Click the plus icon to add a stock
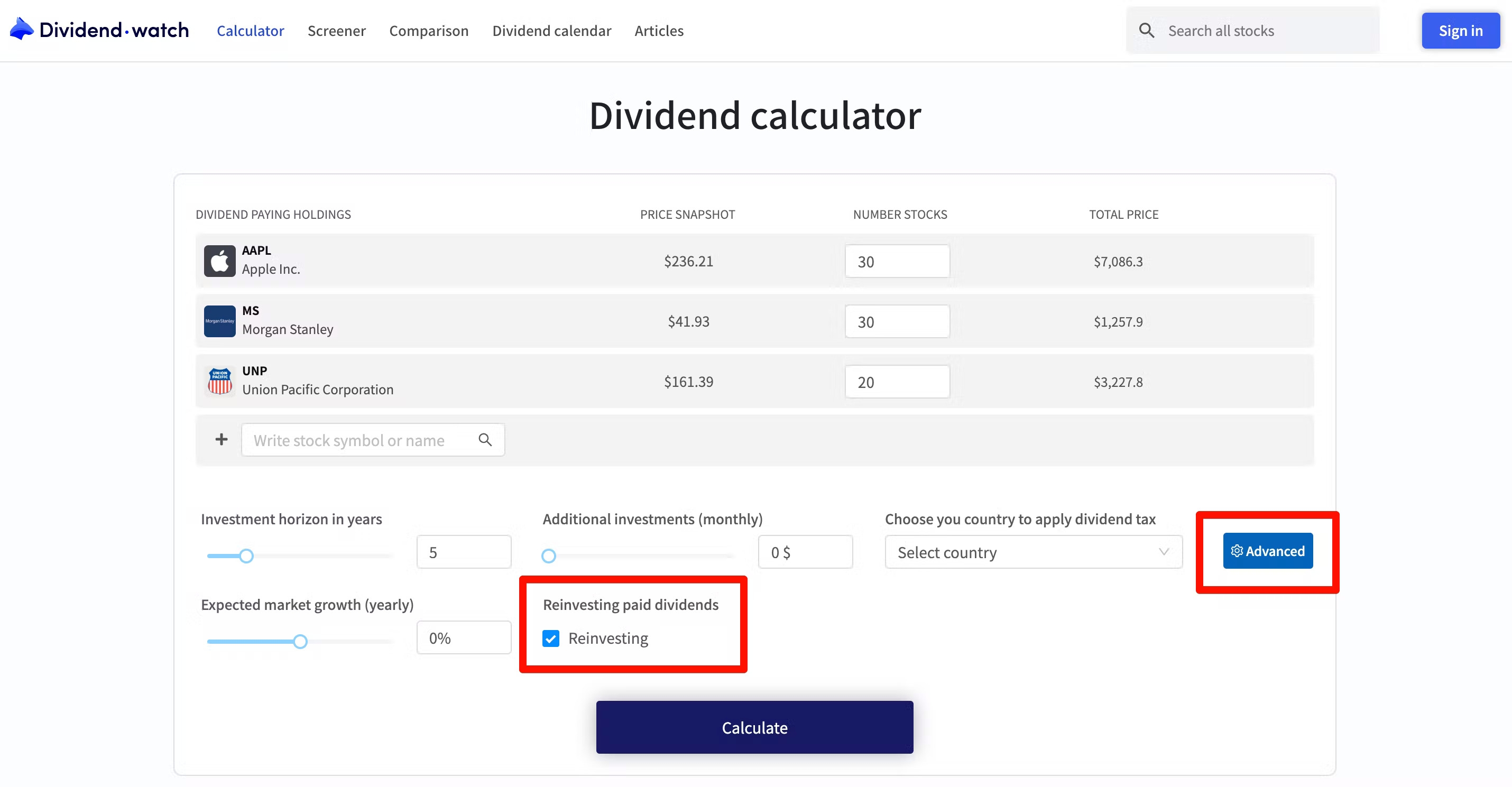The height and width of the screenshot is (787, 1512). pyautogui.click(x=222, y=440)
